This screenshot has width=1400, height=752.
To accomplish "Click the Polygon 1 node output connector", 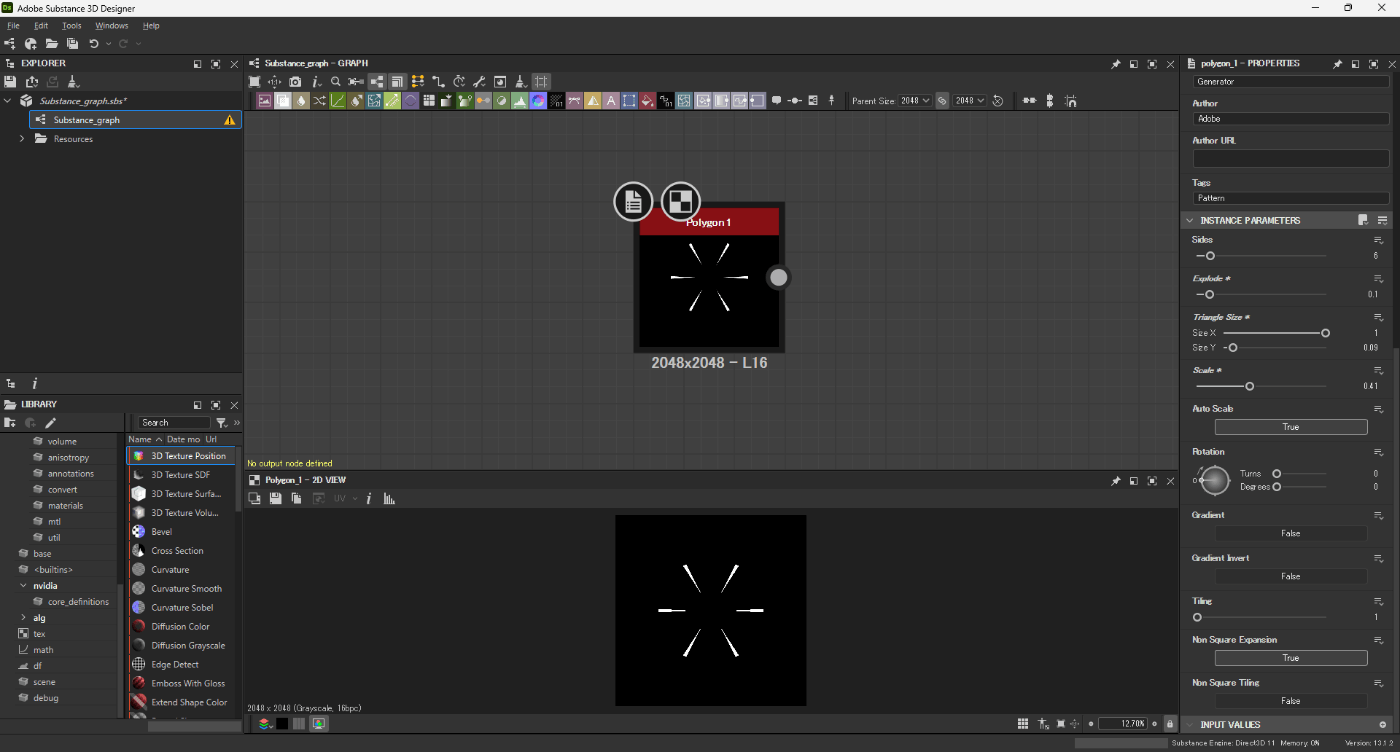I will click(x=779, y=277).
